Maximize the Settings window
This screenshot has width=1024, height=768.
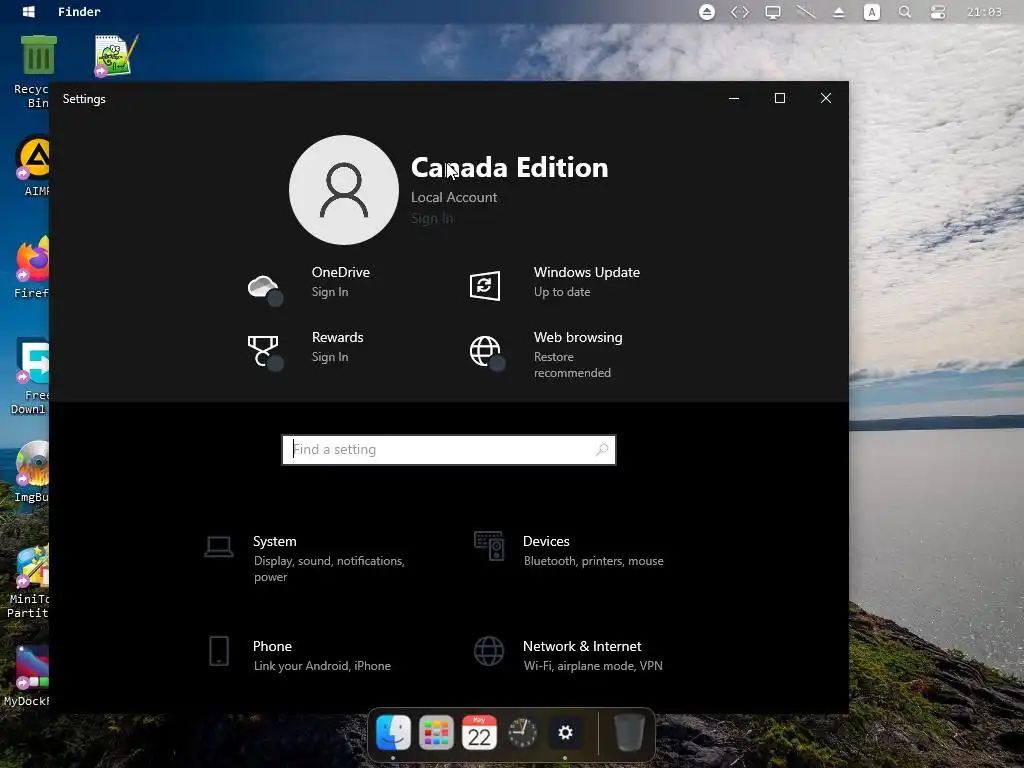[x=780, y=98]
